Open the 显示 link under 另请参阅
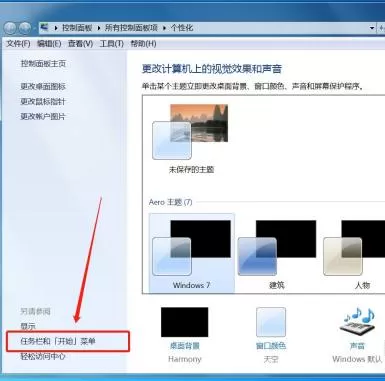 [28, 326]
